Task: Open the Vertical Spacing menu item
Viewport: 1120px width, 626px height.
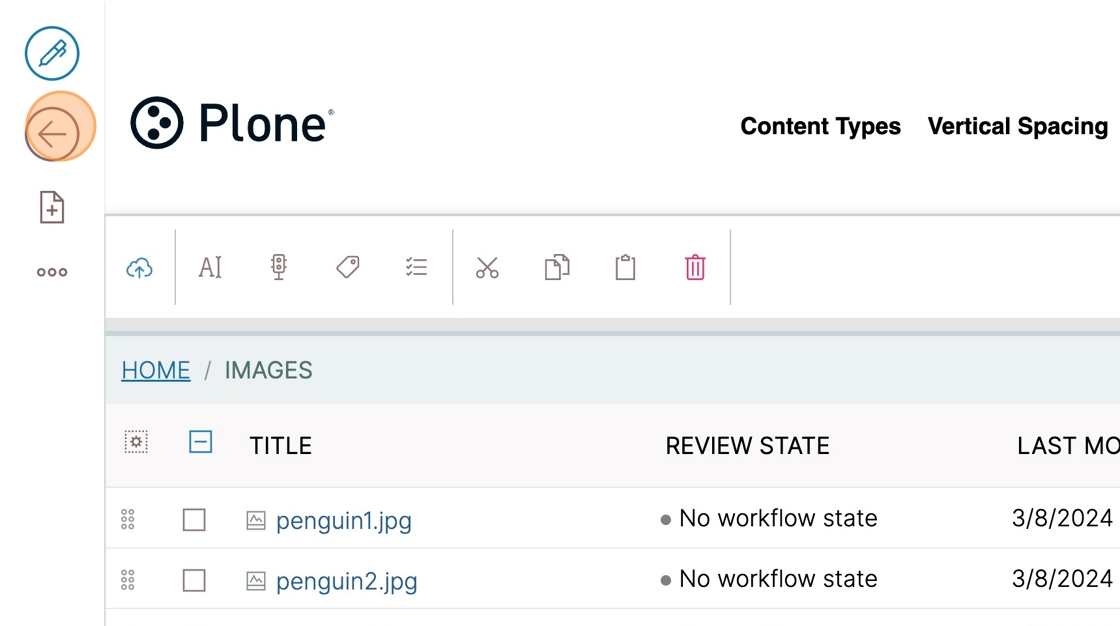Action: (x=1018, y=126)
